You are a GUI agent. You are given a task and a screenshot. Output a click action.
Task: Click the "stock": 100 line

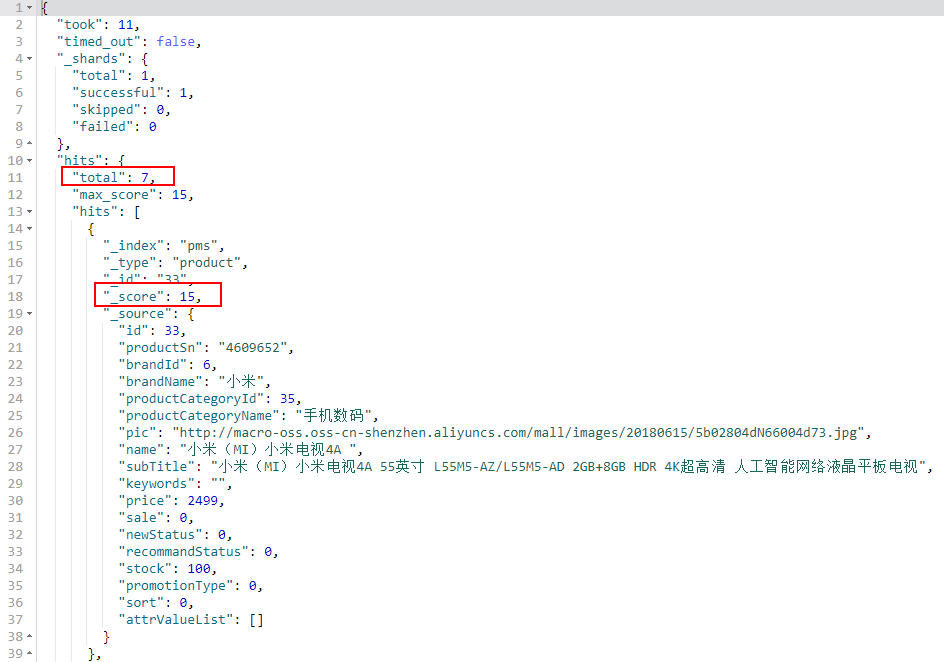167,569
